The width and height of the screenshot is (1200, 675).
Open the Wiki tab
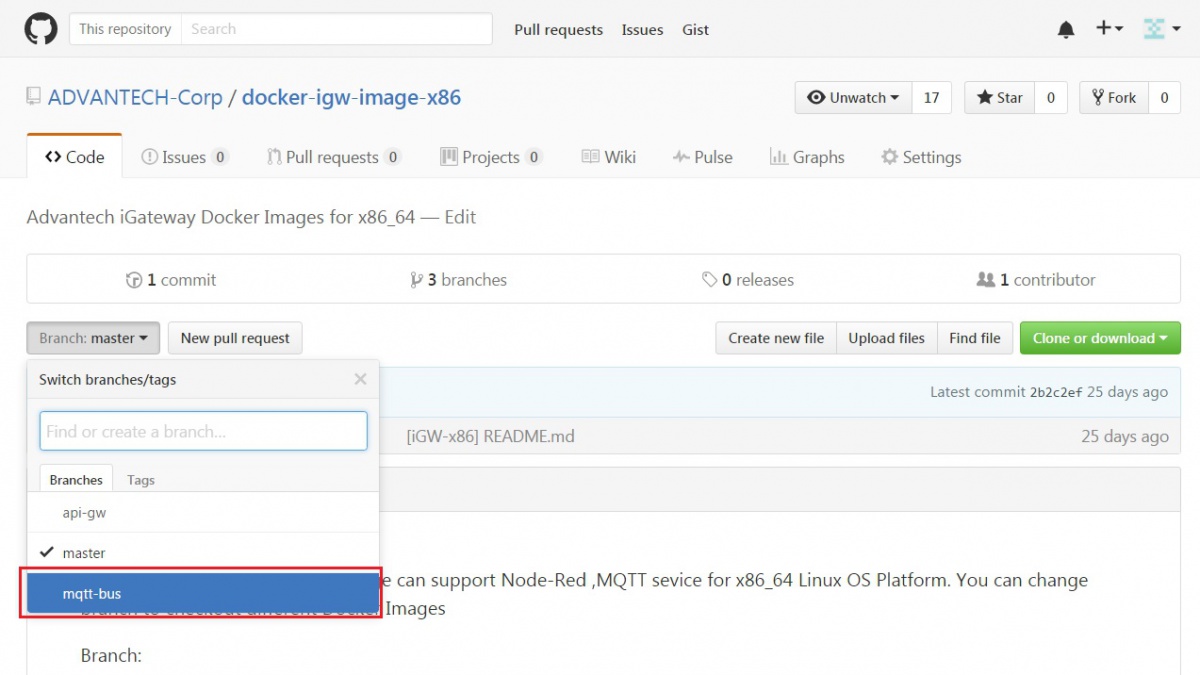(608, 157)
